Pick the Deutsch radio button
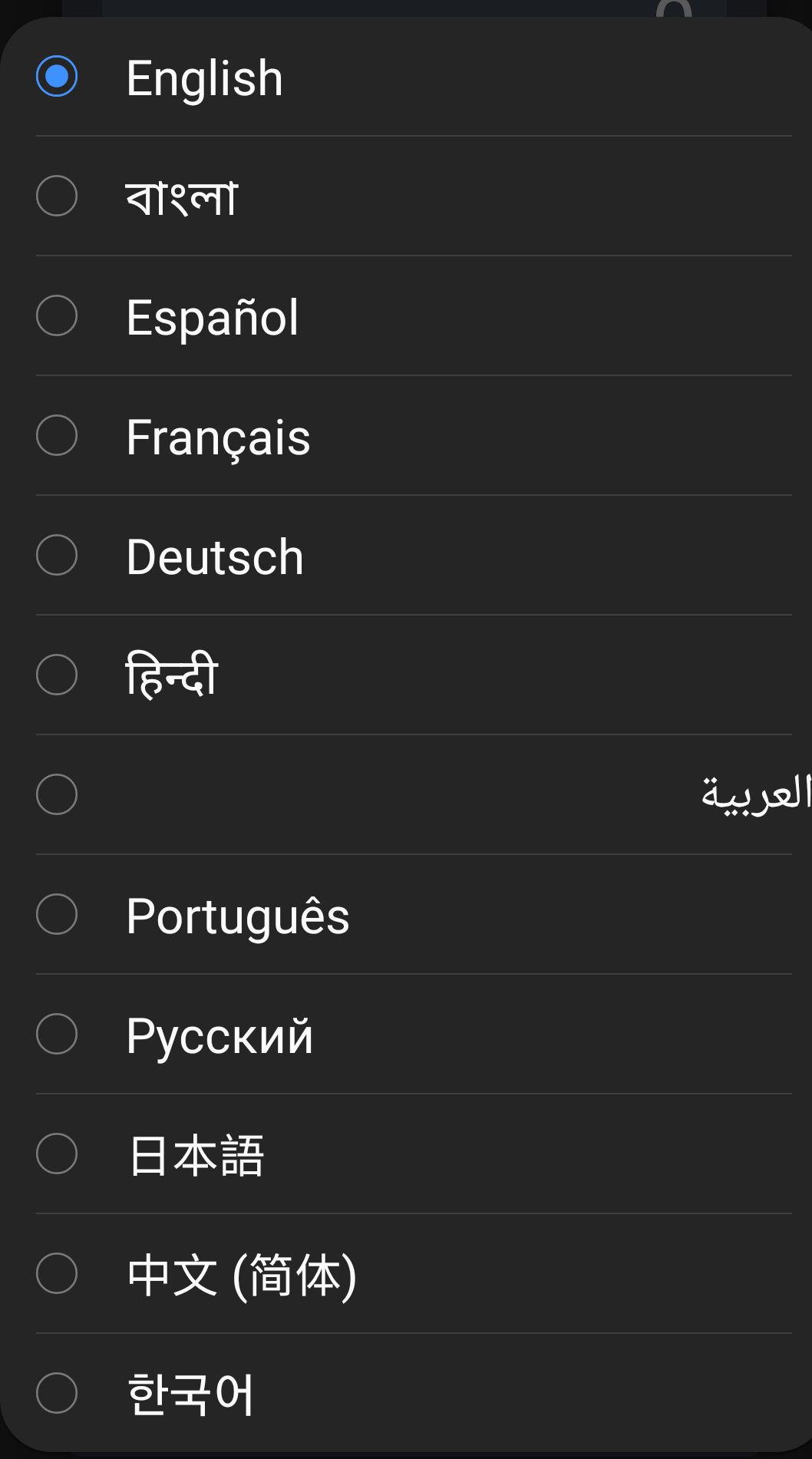This screenshot has height=1459, width=812. [x=57, y=555]
